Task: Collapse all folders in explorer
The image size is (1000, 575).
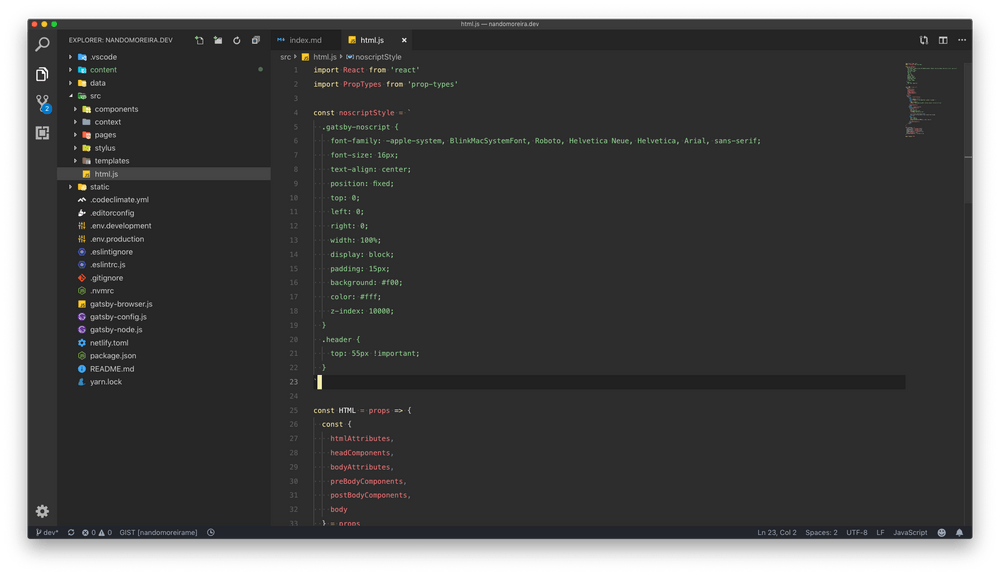Action: [256, 40]
